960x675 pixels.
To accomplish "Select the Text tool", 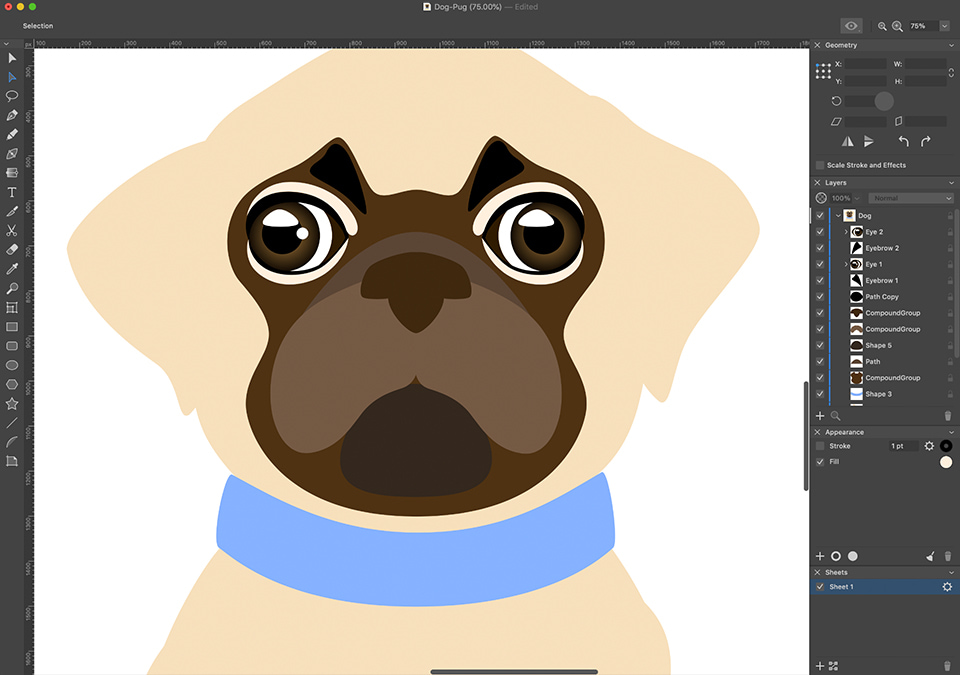I will coord(12,192).
